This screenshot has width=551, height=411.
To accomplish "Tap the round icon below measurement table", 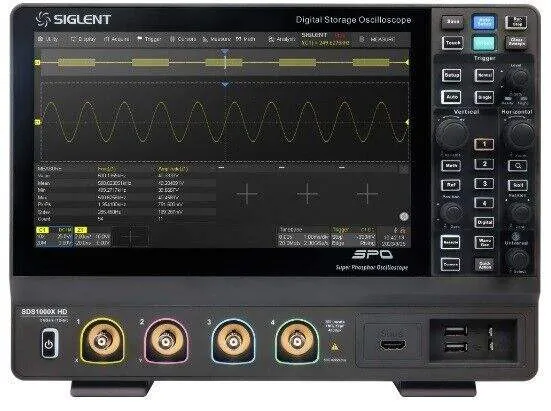I will (404, 217).
